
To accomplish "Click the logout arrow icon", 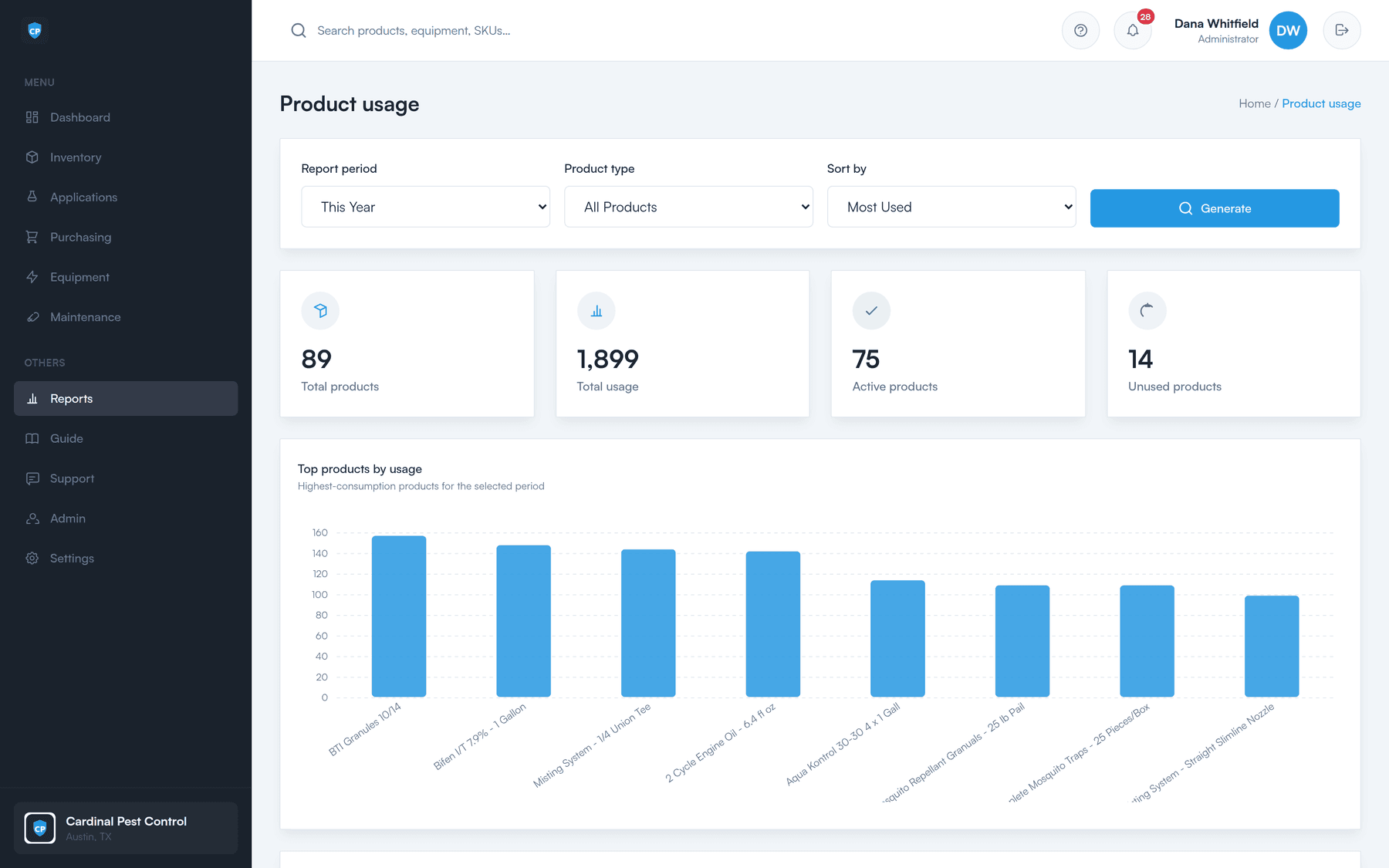I will pos(1342,31).
